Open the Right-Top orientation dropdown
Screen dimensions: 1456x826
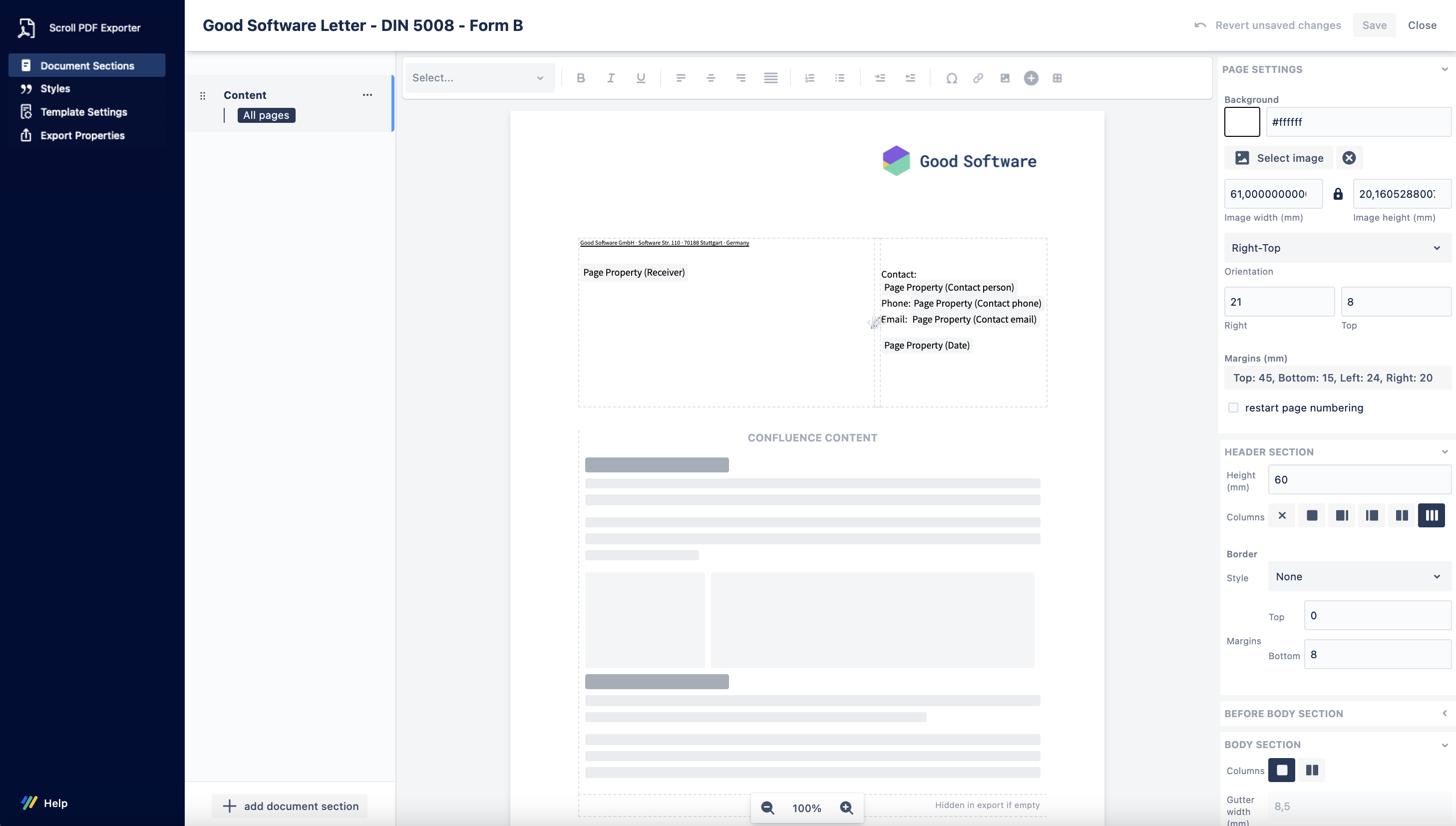click(x=1337, y=248)
